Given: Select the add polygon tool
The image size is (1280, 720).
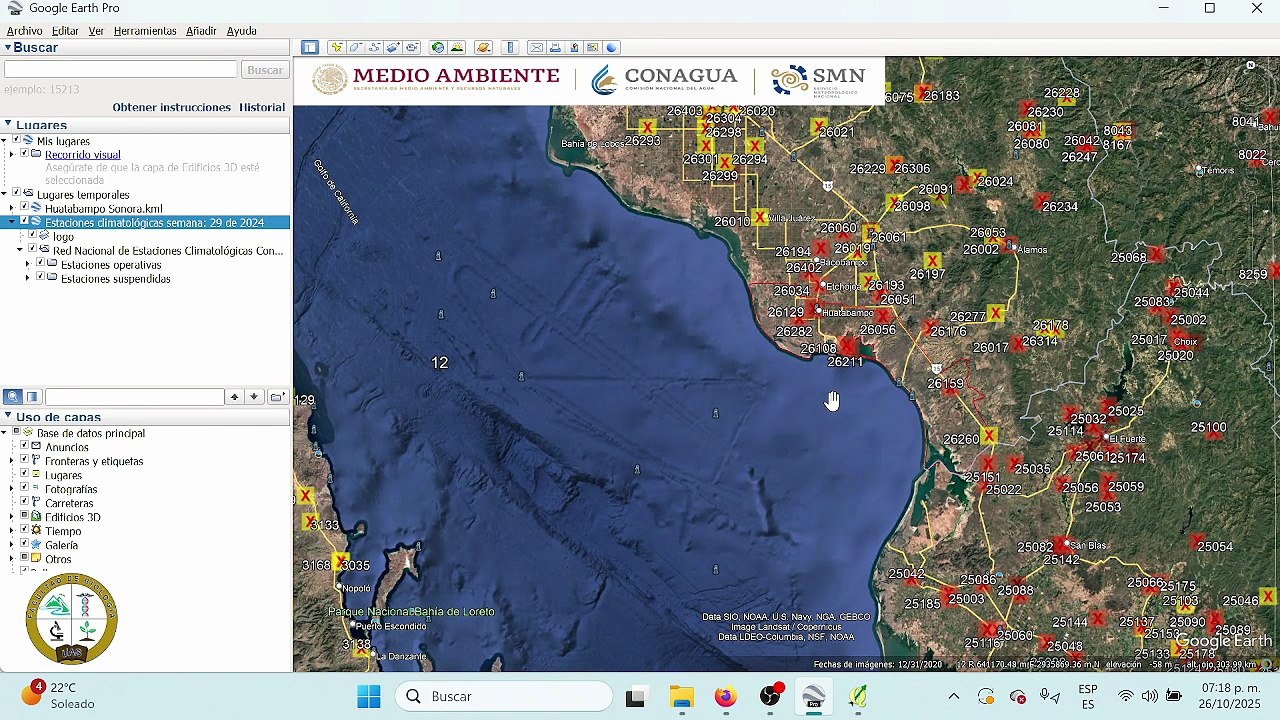Looking at the screenshot, I should pos(355,47).
